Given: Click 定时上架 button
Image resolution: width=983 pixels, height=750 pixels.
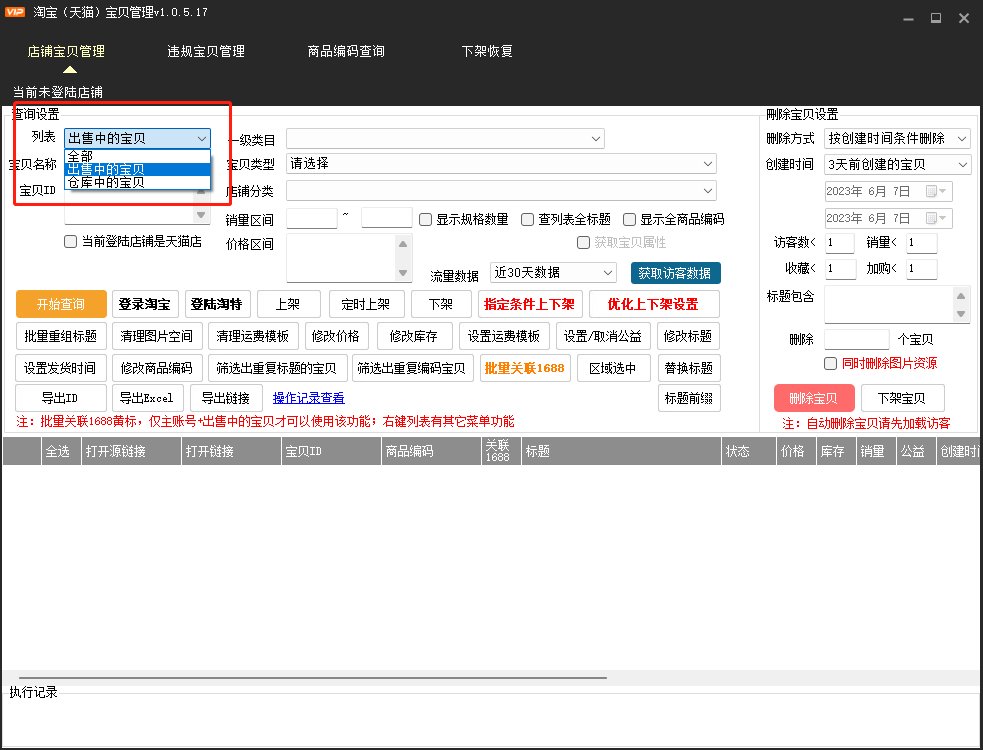Looking at the screenshot, I should (x=366, y=304).
